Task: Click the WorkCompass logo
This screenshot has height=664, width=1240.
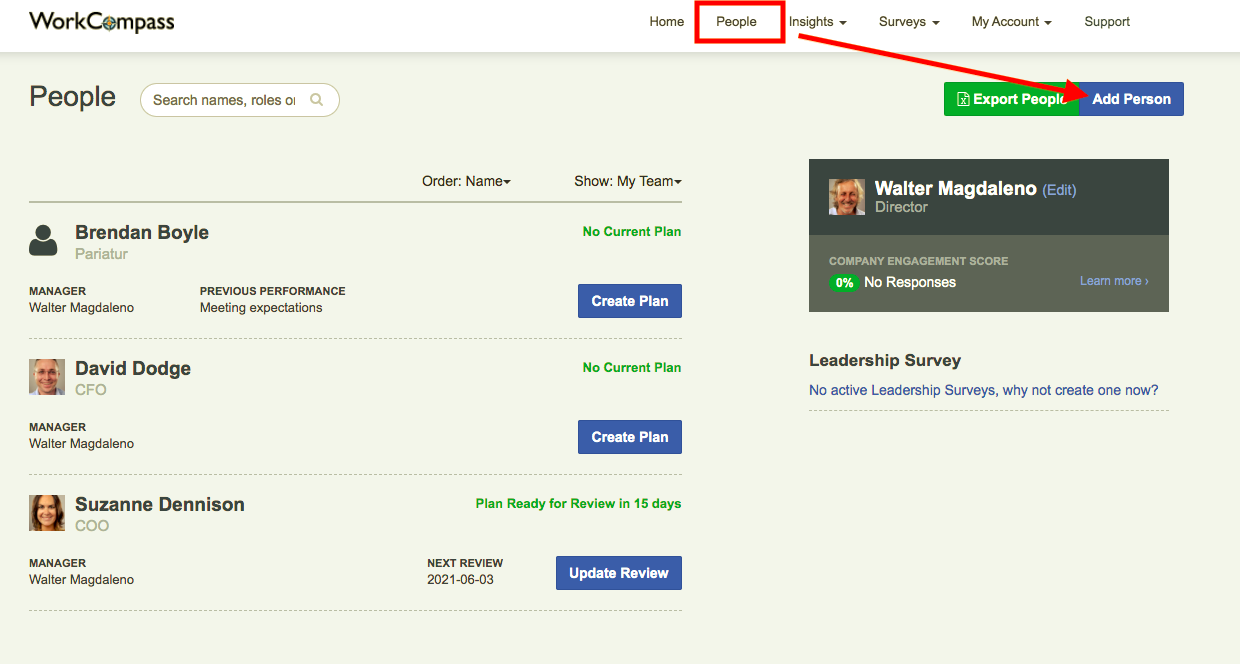Action: 100,21
